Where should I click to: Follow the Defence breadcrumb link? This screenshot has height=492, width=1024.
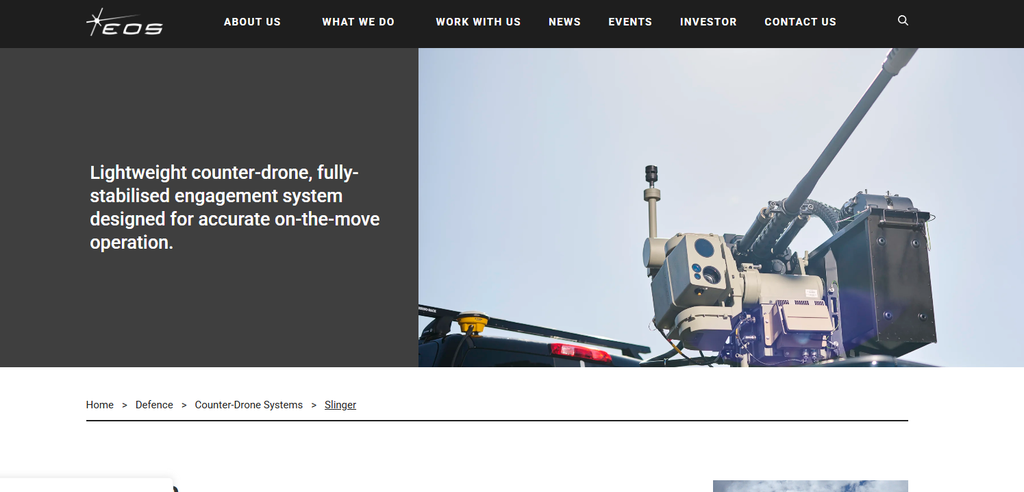coord(154,405)
